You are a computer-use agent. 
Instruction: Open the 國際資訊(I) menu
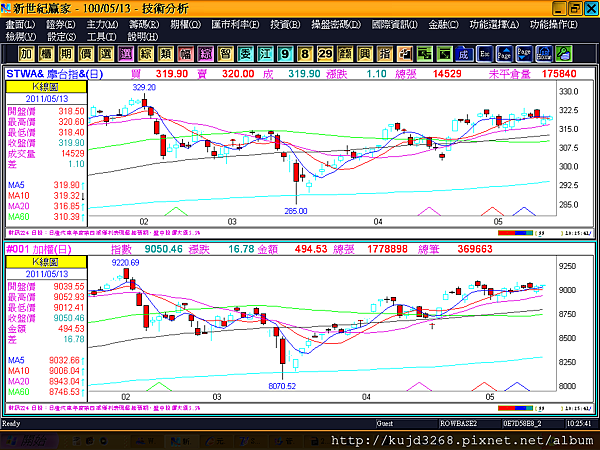[x=395, y=24]
